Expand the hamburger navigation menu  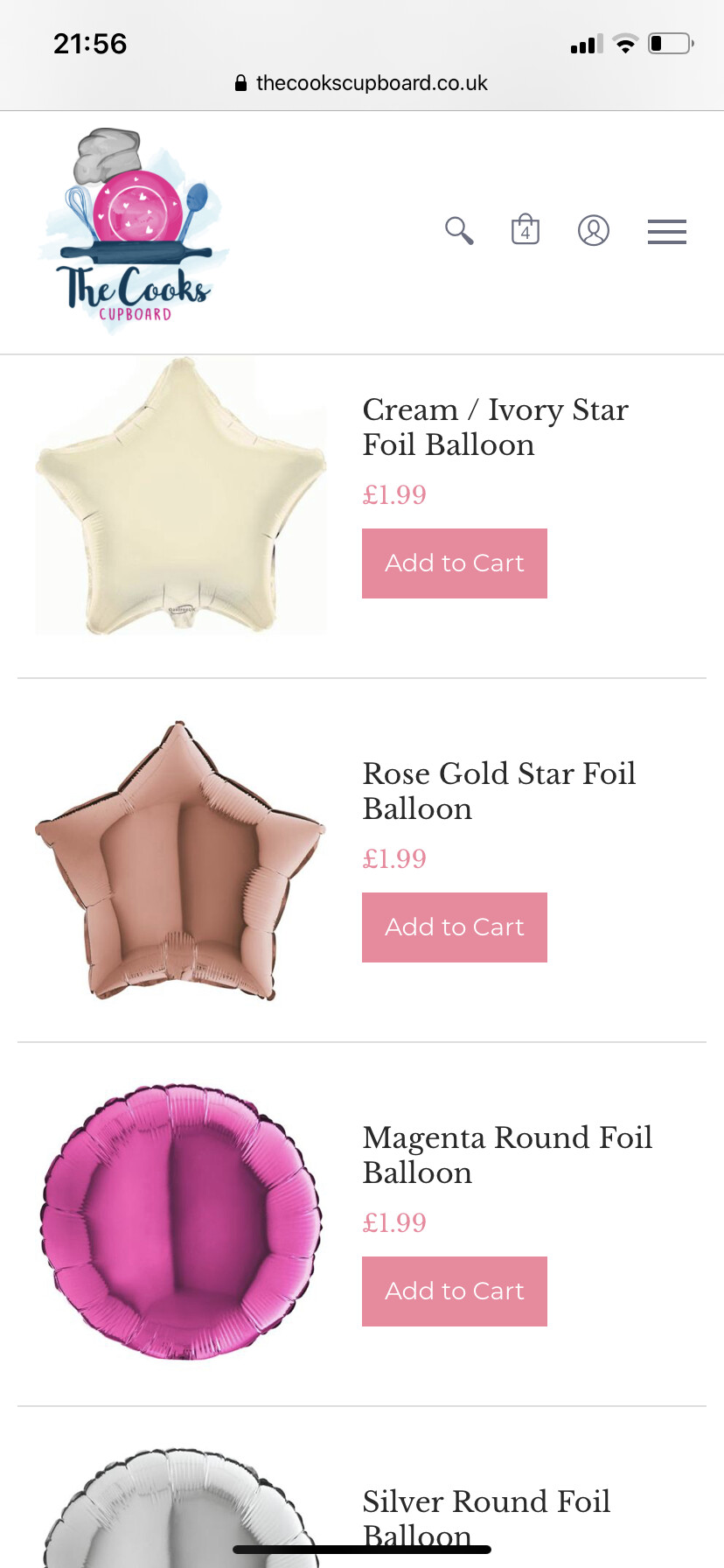[x=667, y=232]
